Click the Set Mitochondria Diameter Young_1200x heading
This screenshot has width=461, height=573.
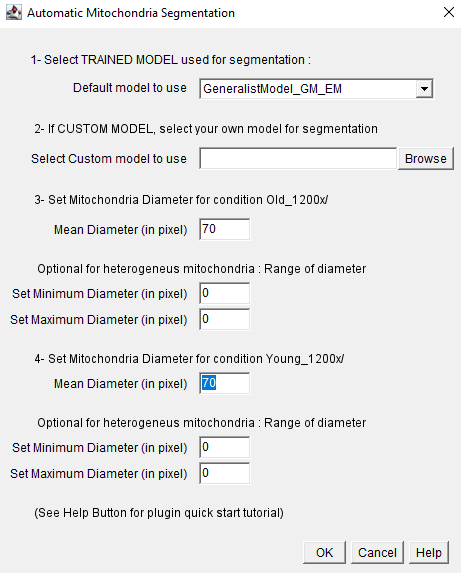pos(189,359)
